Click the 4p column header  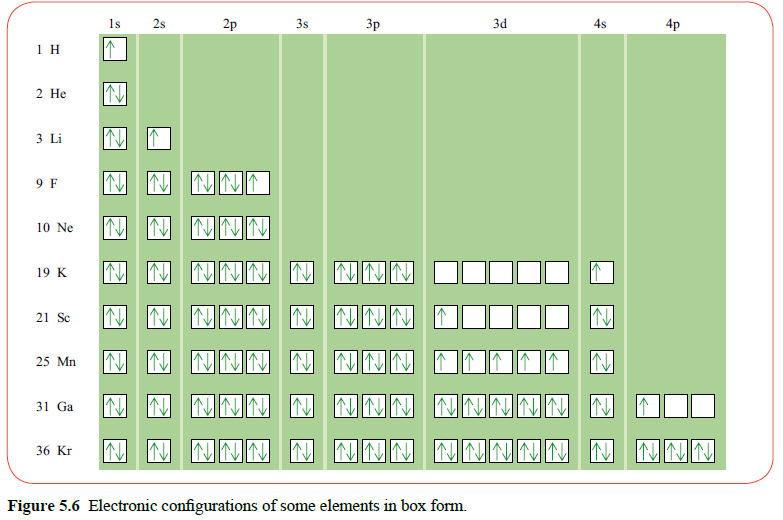point(672,24)
